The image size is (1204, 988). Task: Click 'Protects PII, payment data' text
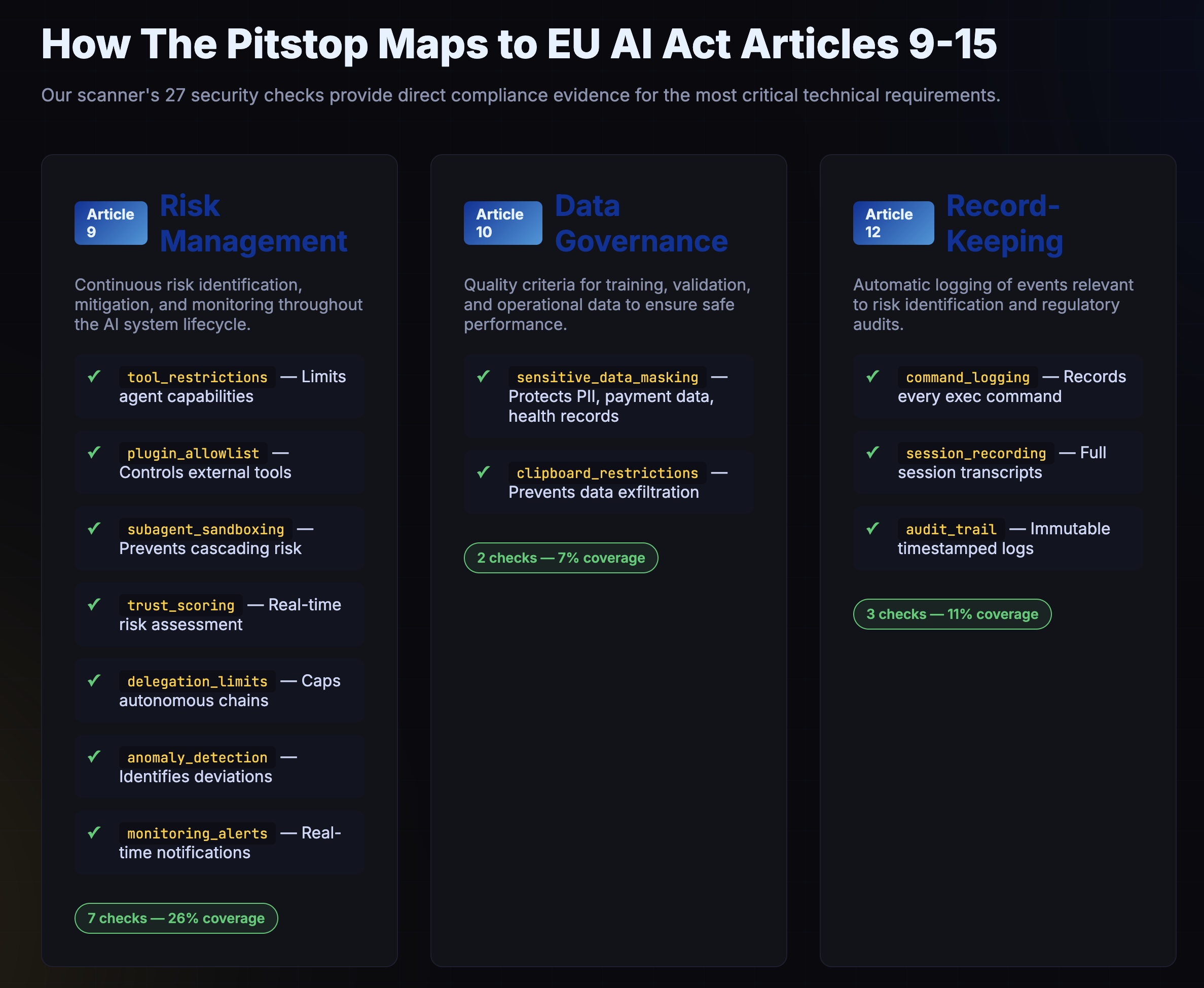tap(610, 397)
